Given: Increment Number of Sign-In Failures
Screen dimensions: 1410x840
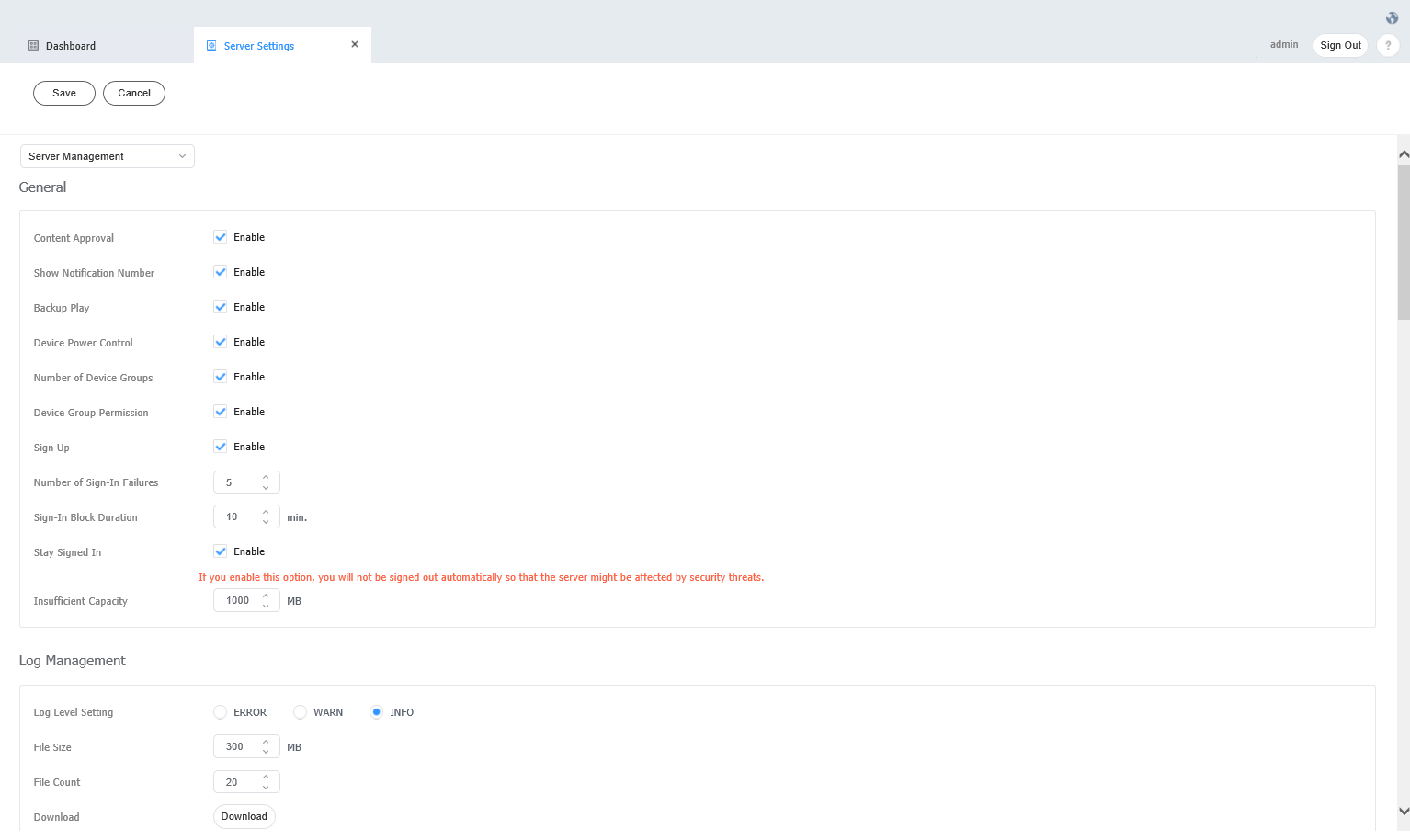Looking at the screenshot, I should (267, 476).
